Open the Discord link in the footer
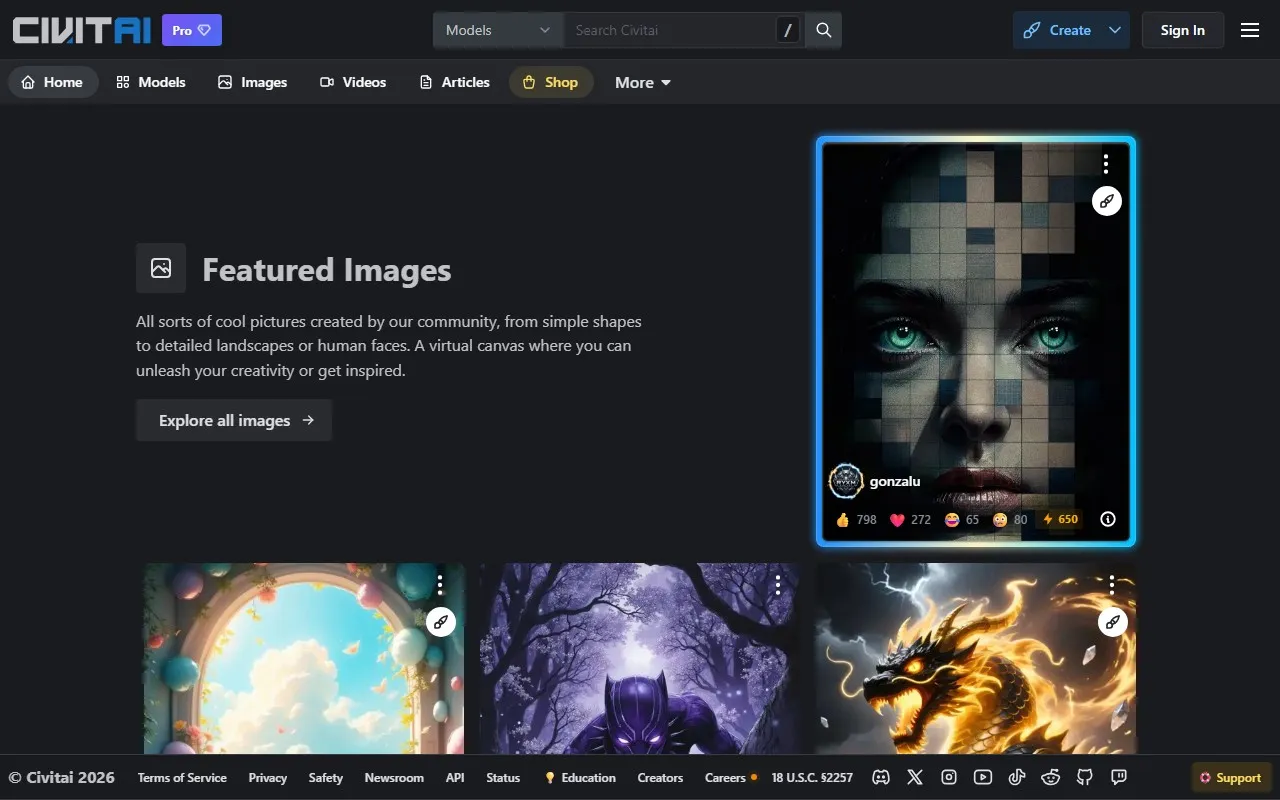Image resolution: width=1280 pixels, height=800 pixels. pos(881,777)
